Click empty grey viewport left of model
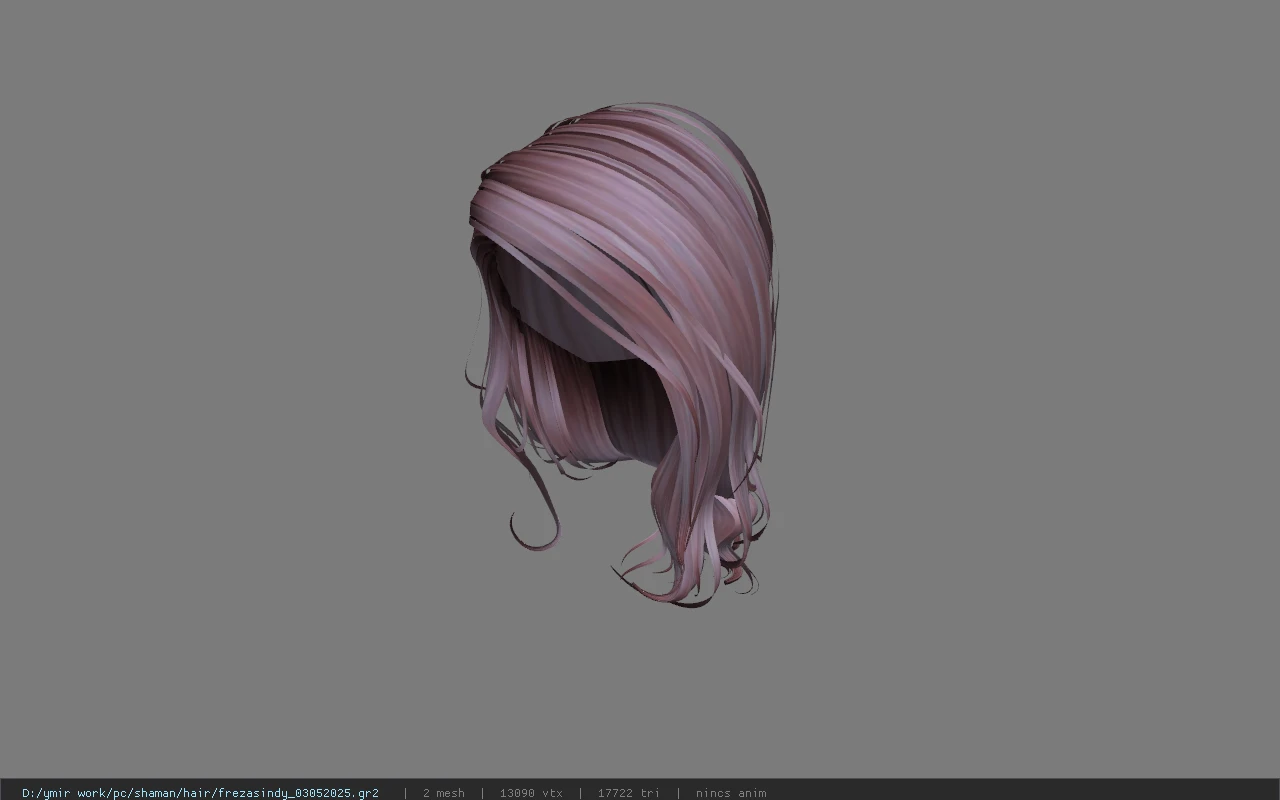 click(230, 380)
